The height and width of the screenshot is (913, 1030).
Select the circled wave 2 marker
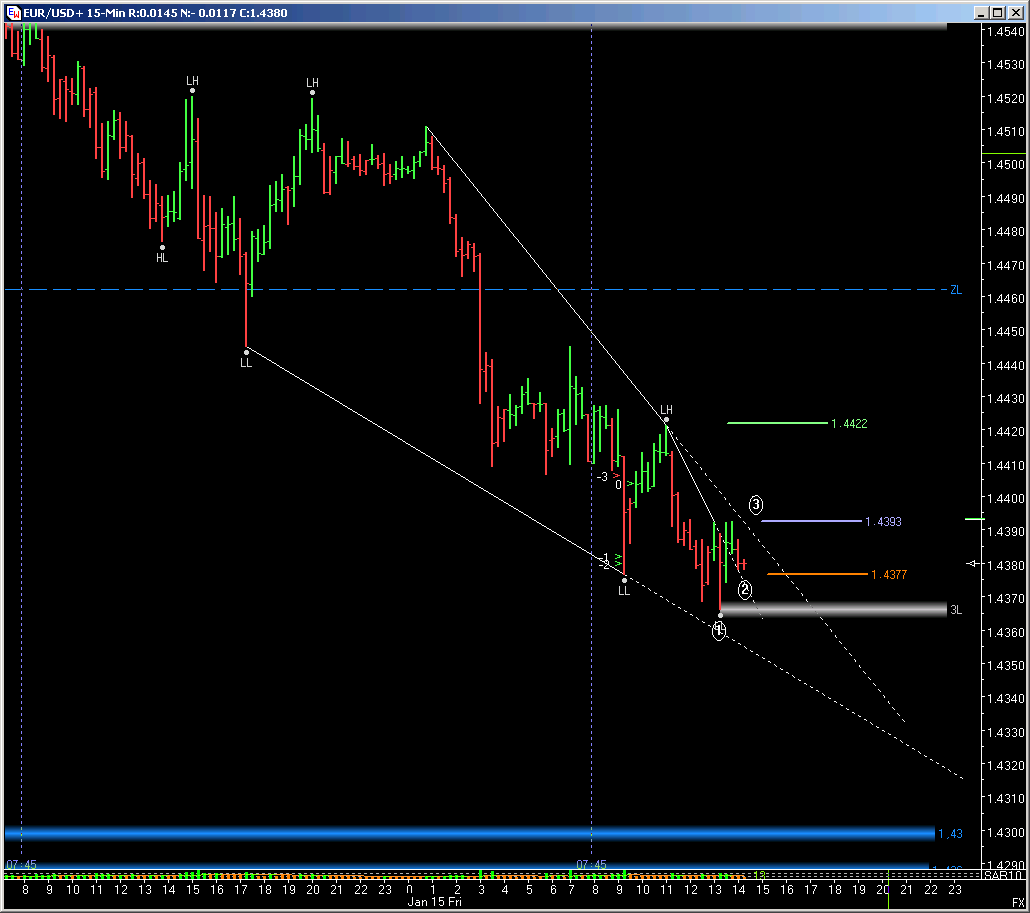click(744, 590)
